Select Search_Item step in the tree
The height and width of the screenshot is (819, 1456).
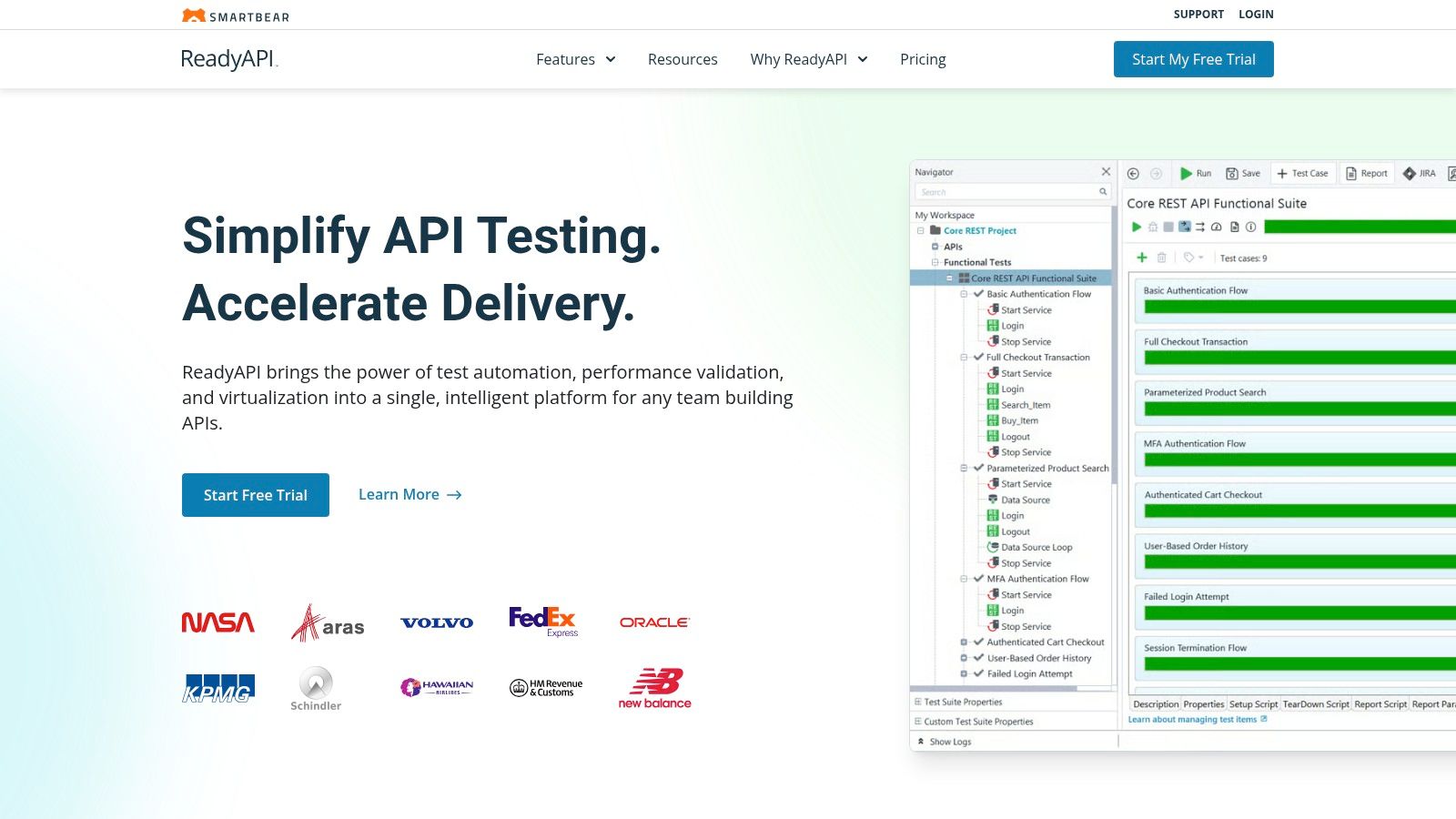point(1018,405)
